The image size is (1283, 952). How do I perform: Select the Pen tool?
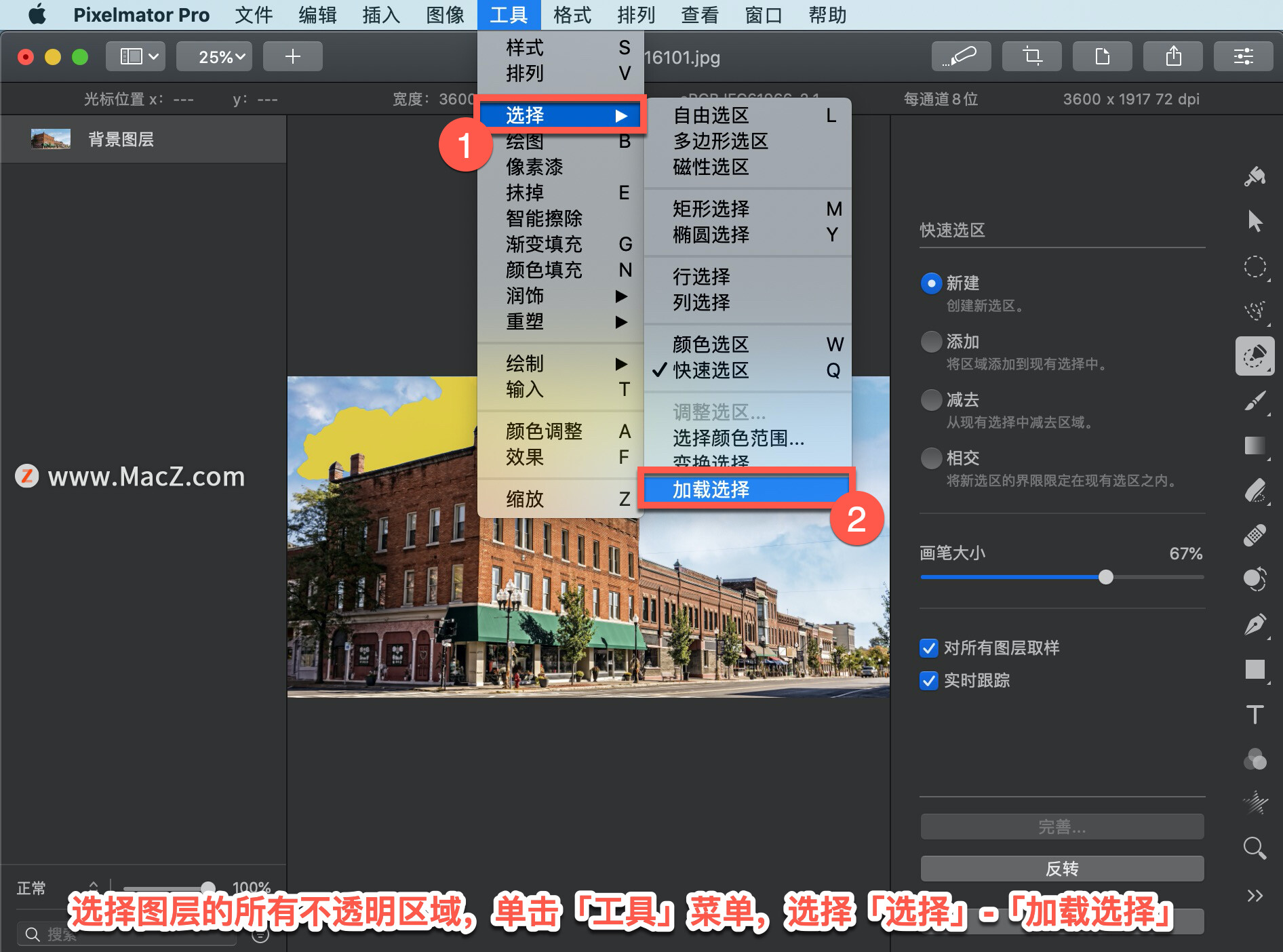1255,624
